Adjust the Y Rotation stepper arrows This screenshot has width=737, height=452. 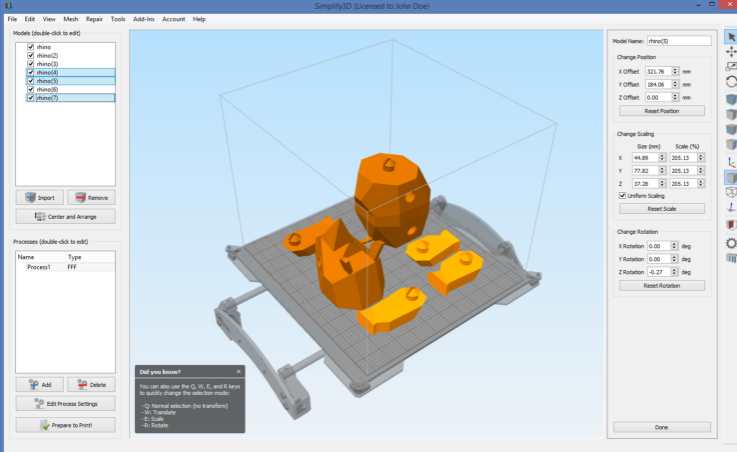point(674,259)
